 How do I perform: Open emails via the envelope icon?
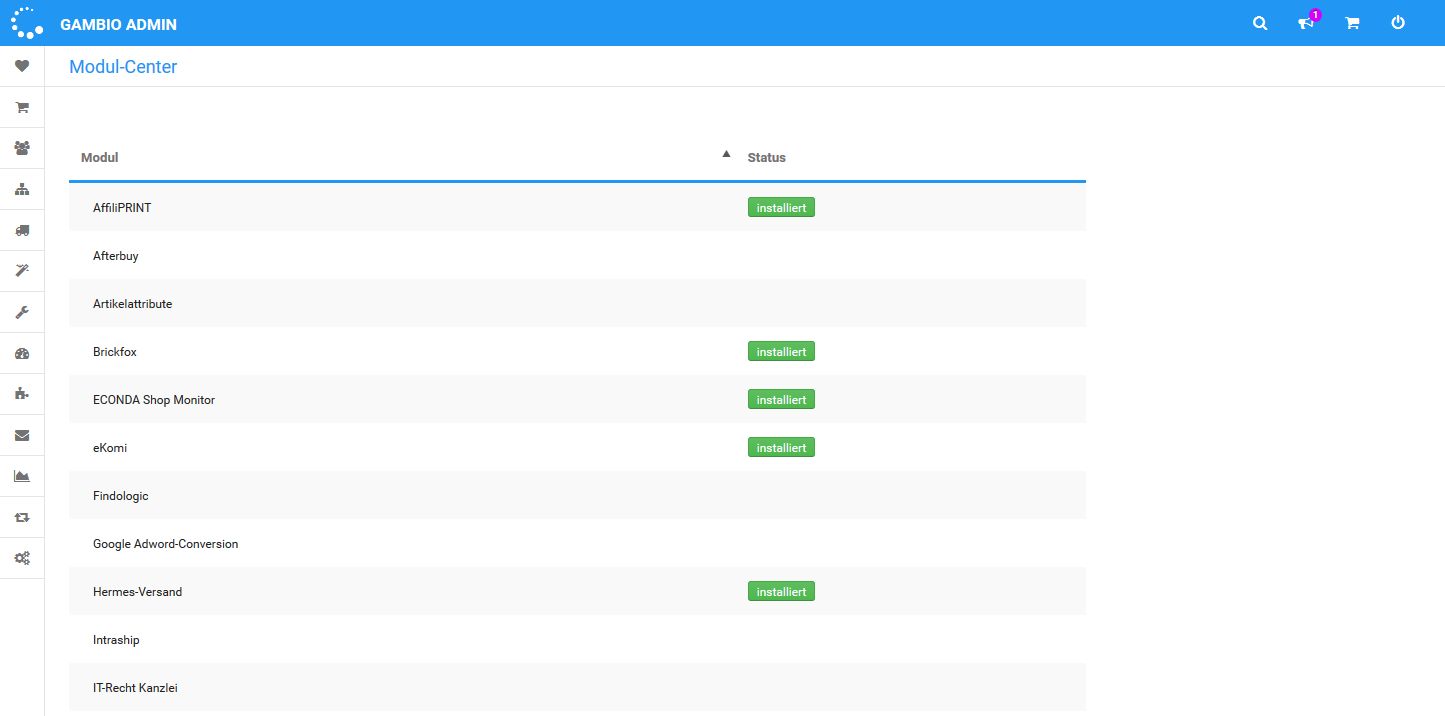pyautogui.click(x=22, y=435)
